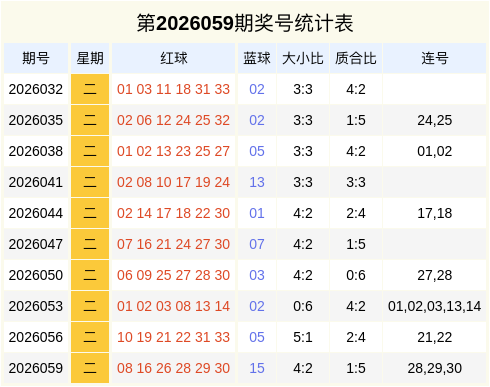
Task: Select the title 第2026059期奖号统计表
Action: pos(245,23)
